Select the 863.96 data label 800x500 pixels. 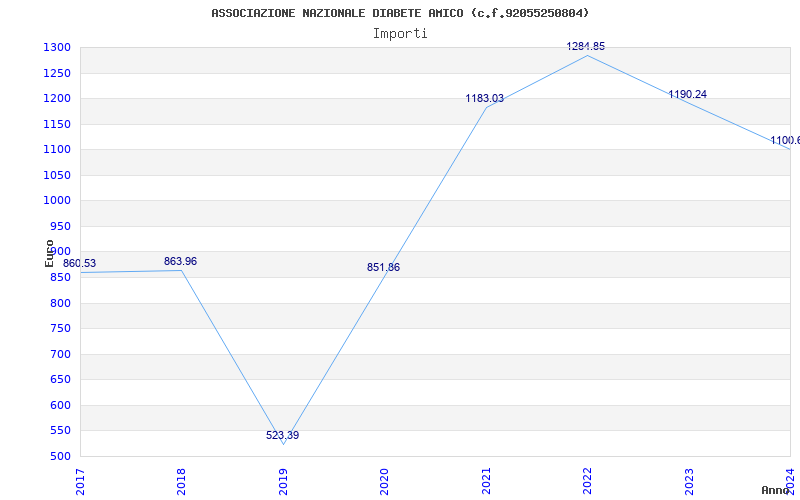[x=180, y=262]
